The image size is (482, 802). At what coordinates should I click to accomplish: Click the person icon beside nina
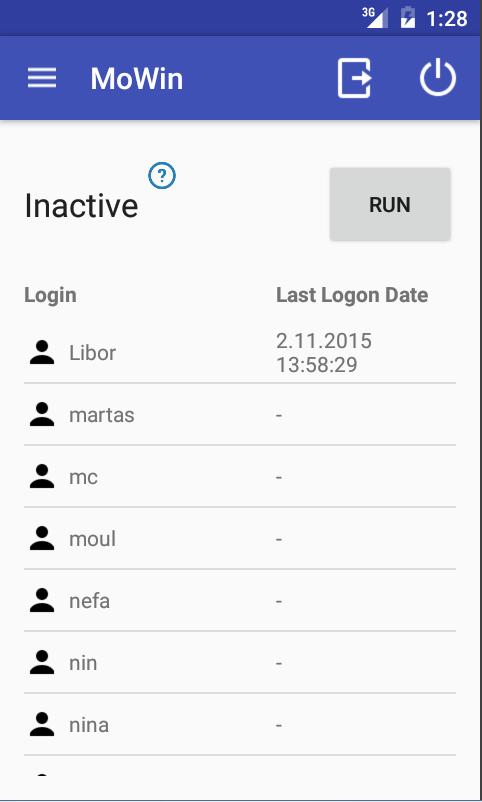[x=42, y=725]
